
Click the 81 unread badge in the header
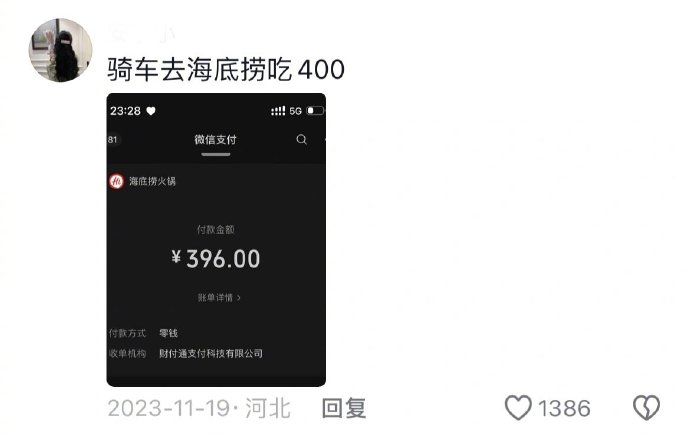tap(113, 140)
